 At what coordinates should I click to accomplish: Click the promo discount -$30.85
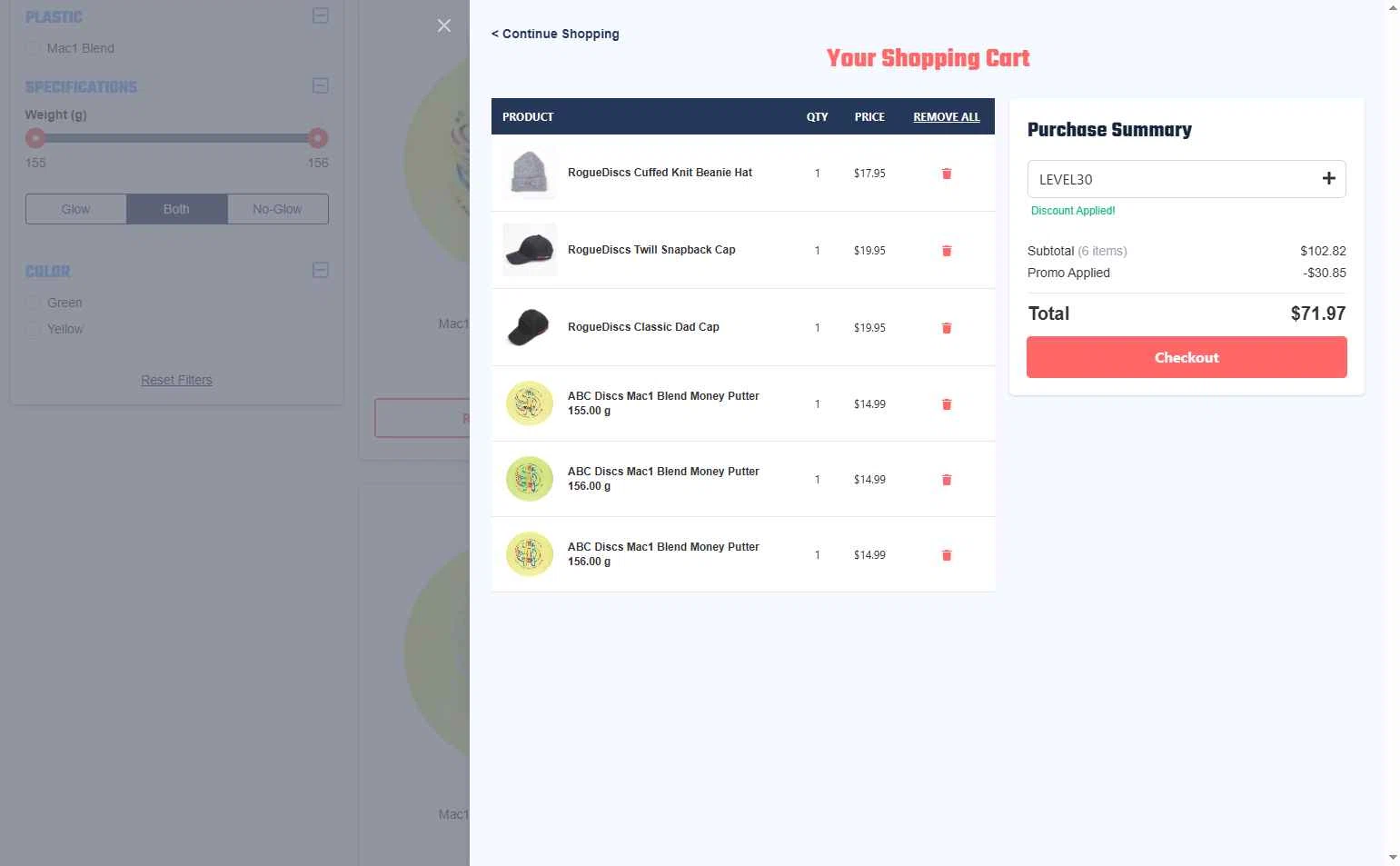click(1325, 273)
